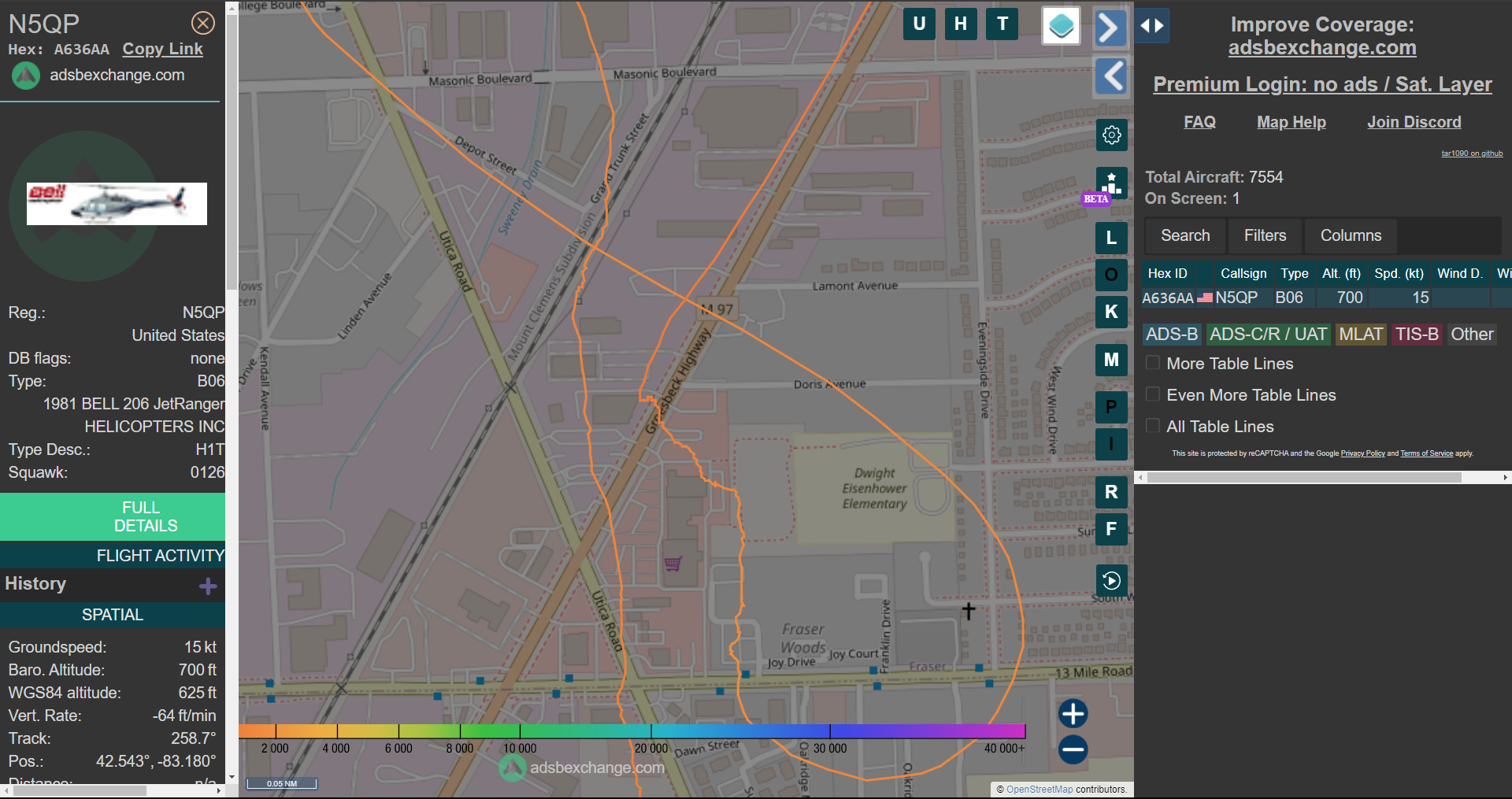
Task: Click the R map button
Action: (x=1111, y=492)
